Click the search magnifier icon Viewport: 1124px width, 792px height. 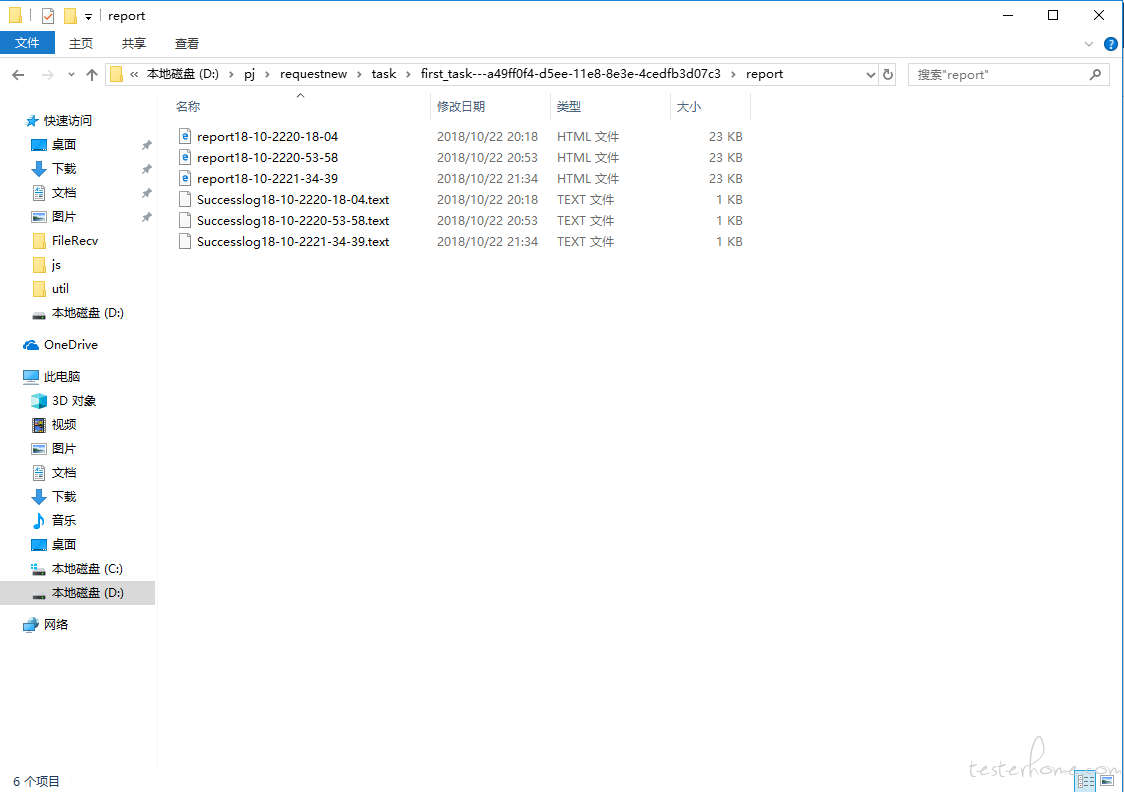[x=1095, y=75]
